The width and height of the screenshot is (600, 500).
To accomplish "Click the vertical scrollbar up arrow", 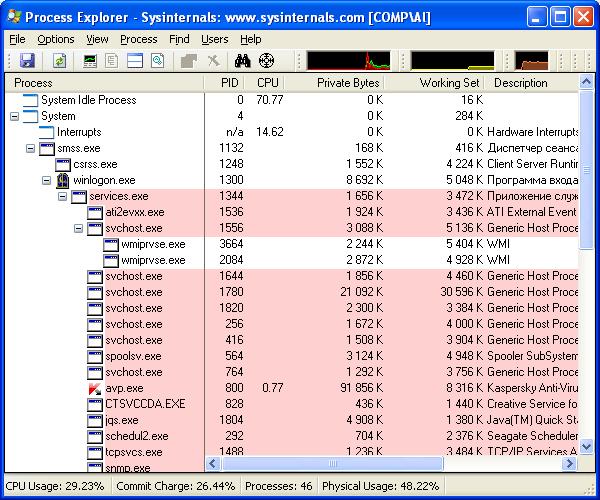I will tap(586, 82).
